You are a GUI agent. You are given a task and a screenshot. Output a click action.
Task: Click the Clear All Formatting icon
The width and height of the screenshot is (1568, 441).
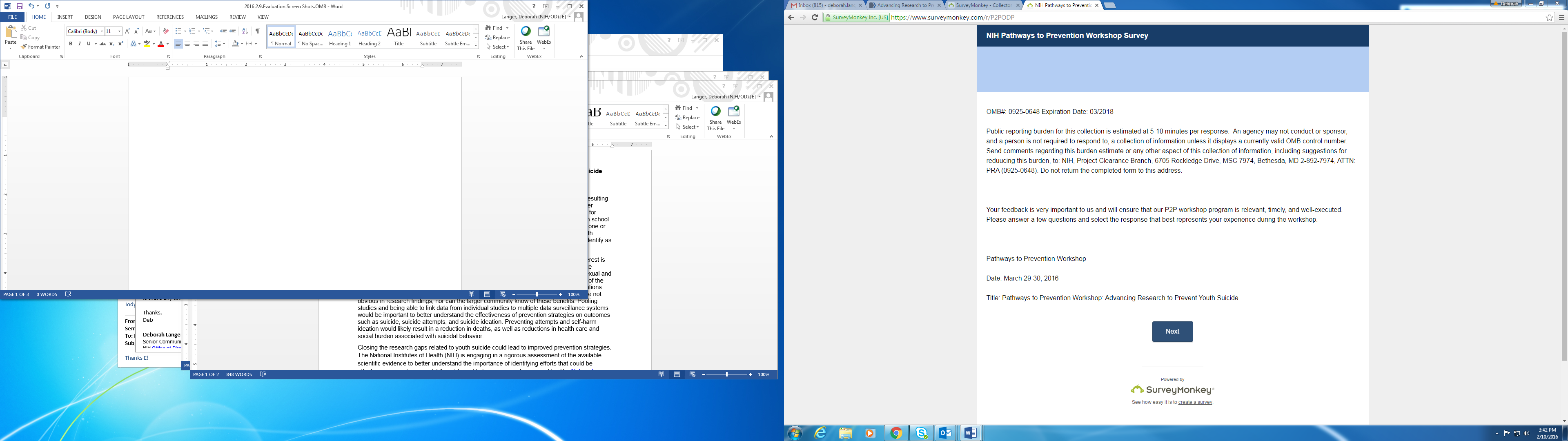[165, 31]
